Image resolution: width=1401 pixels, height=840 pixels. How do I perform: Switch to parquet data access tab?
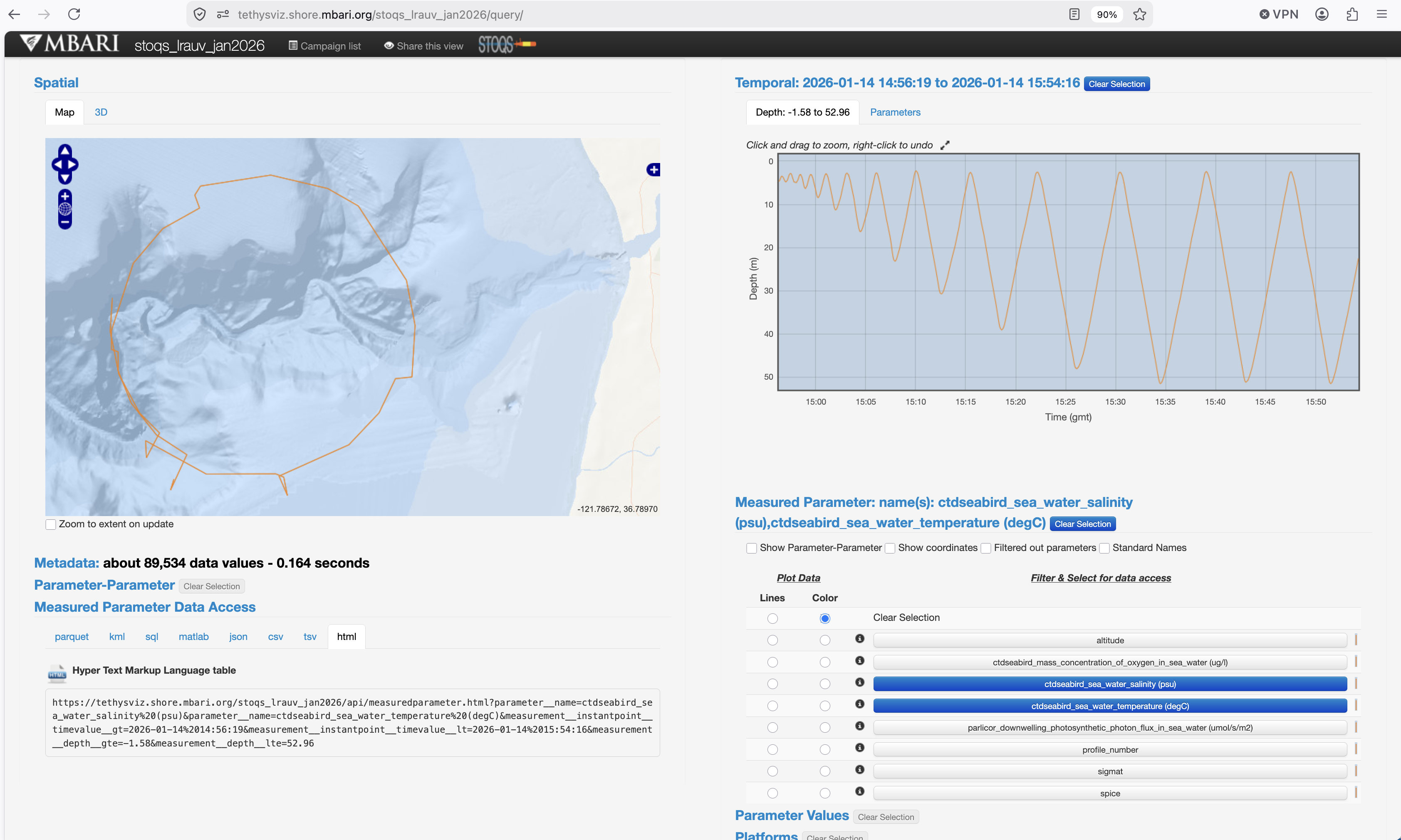pyautogui.click(x=71, y=637)
